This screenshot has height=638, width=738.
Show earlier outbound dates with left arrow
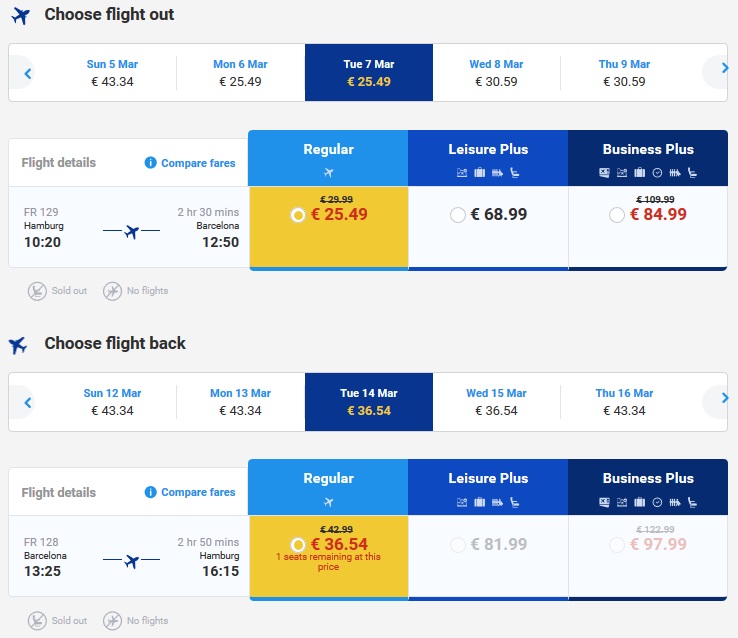(28, 73)
